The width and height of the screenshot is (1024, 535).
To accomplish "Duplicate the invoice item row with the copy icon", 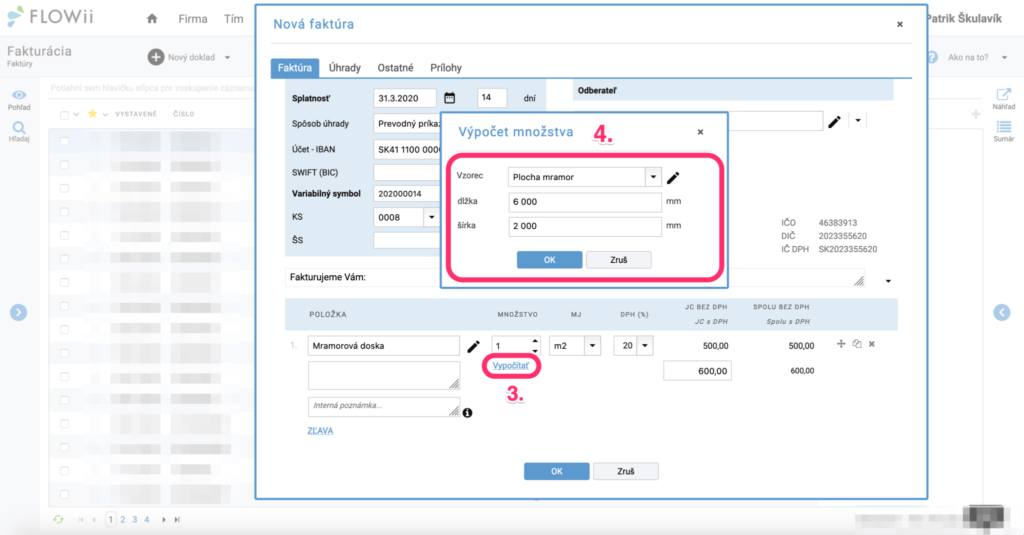I will point(857,344).
